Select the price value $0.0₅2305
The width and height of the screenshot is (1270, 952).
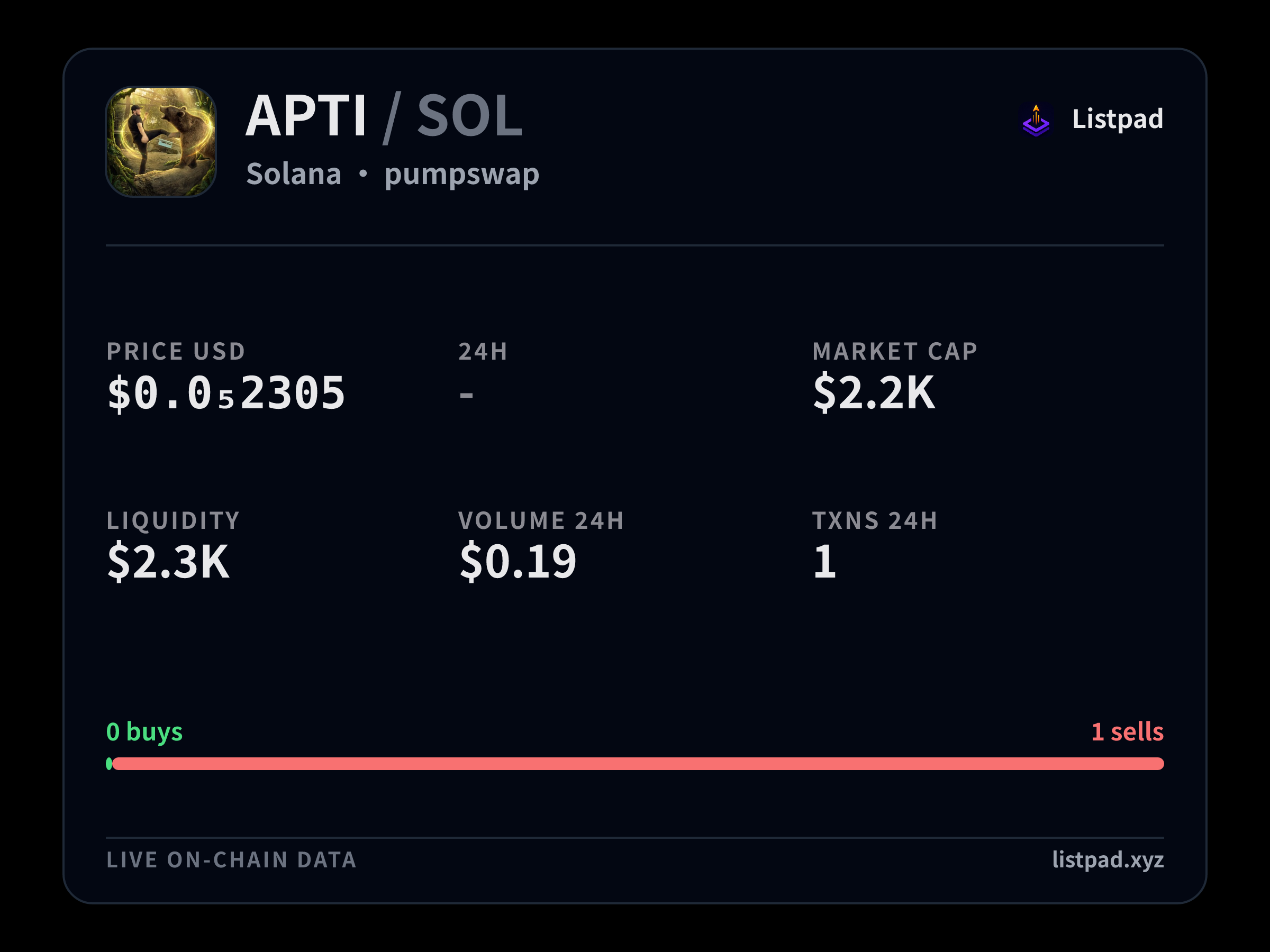tap(226, 392)
